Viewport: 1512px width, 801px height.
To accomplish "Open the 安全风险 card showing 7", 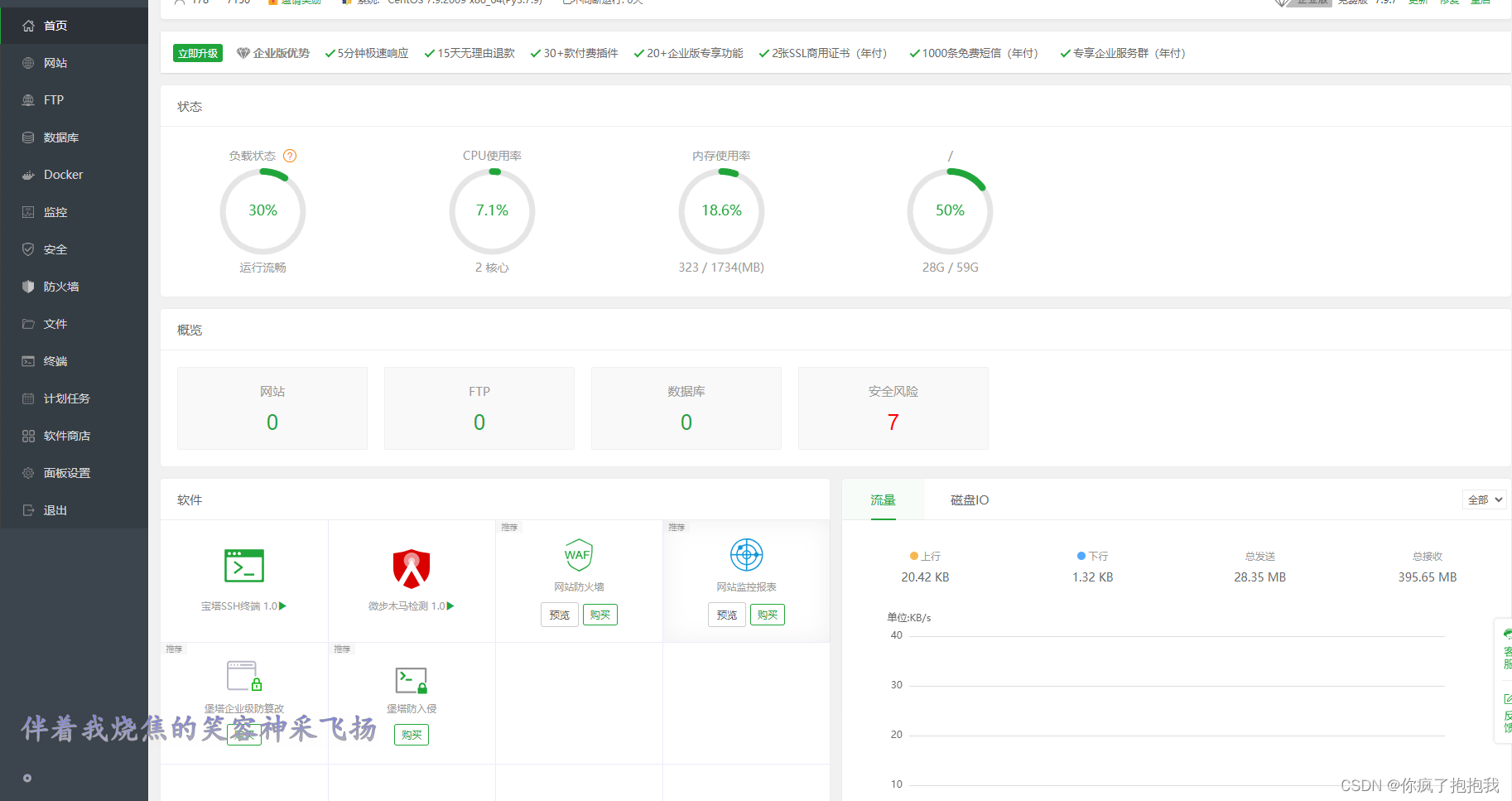I will click(893, 408).
